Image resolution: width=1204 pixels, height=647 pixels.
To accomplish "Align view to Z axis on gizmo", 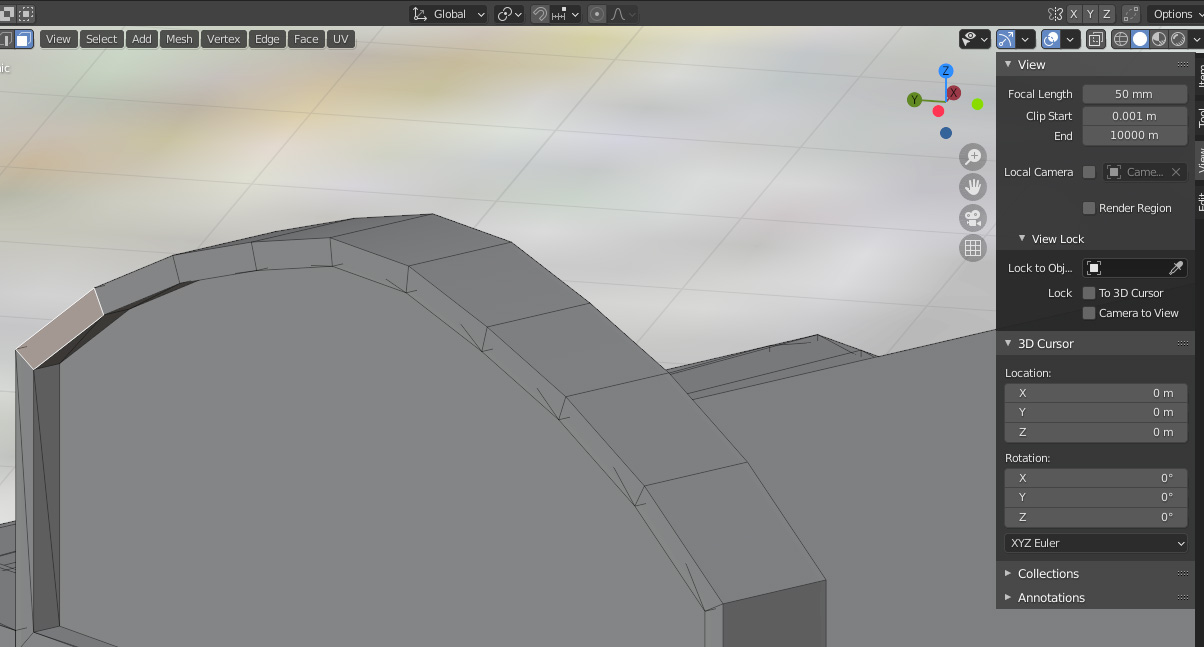I will (x=946, y=71).
